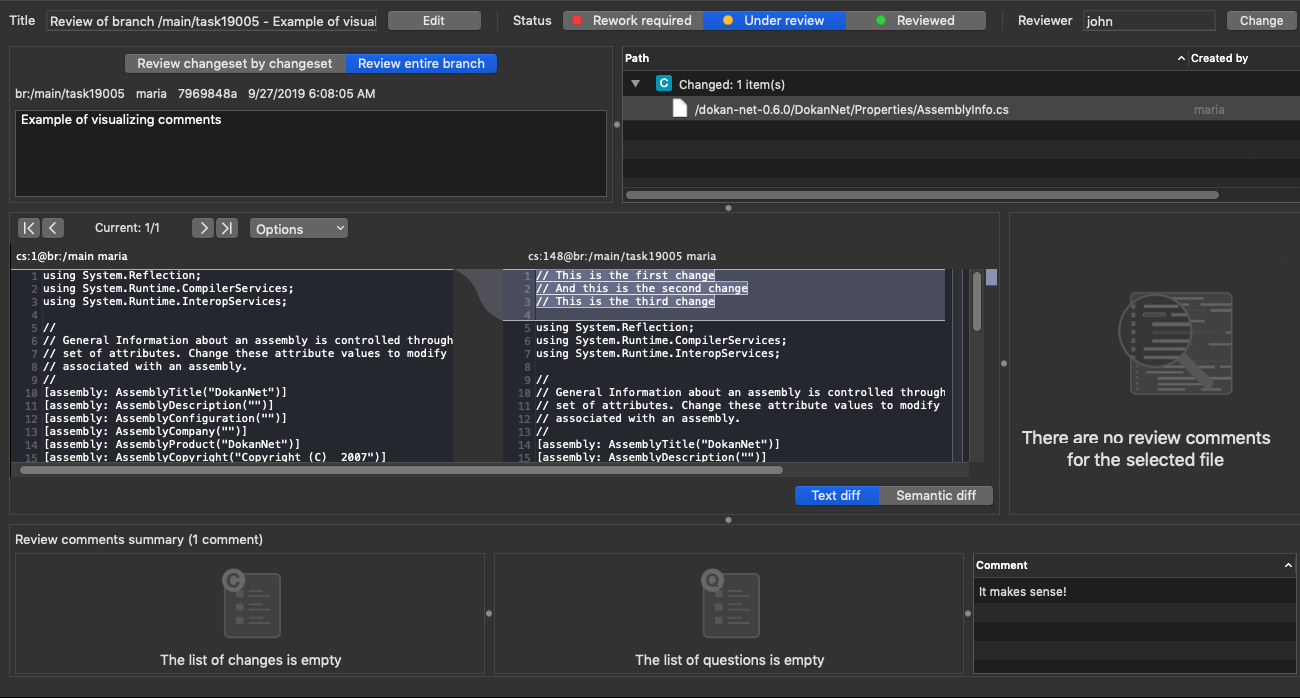Image resolution: width=1300 pixels, height=698 pixels.
Task: Select the AssemblyInfo.cs file path row
Action: (961, 109)
